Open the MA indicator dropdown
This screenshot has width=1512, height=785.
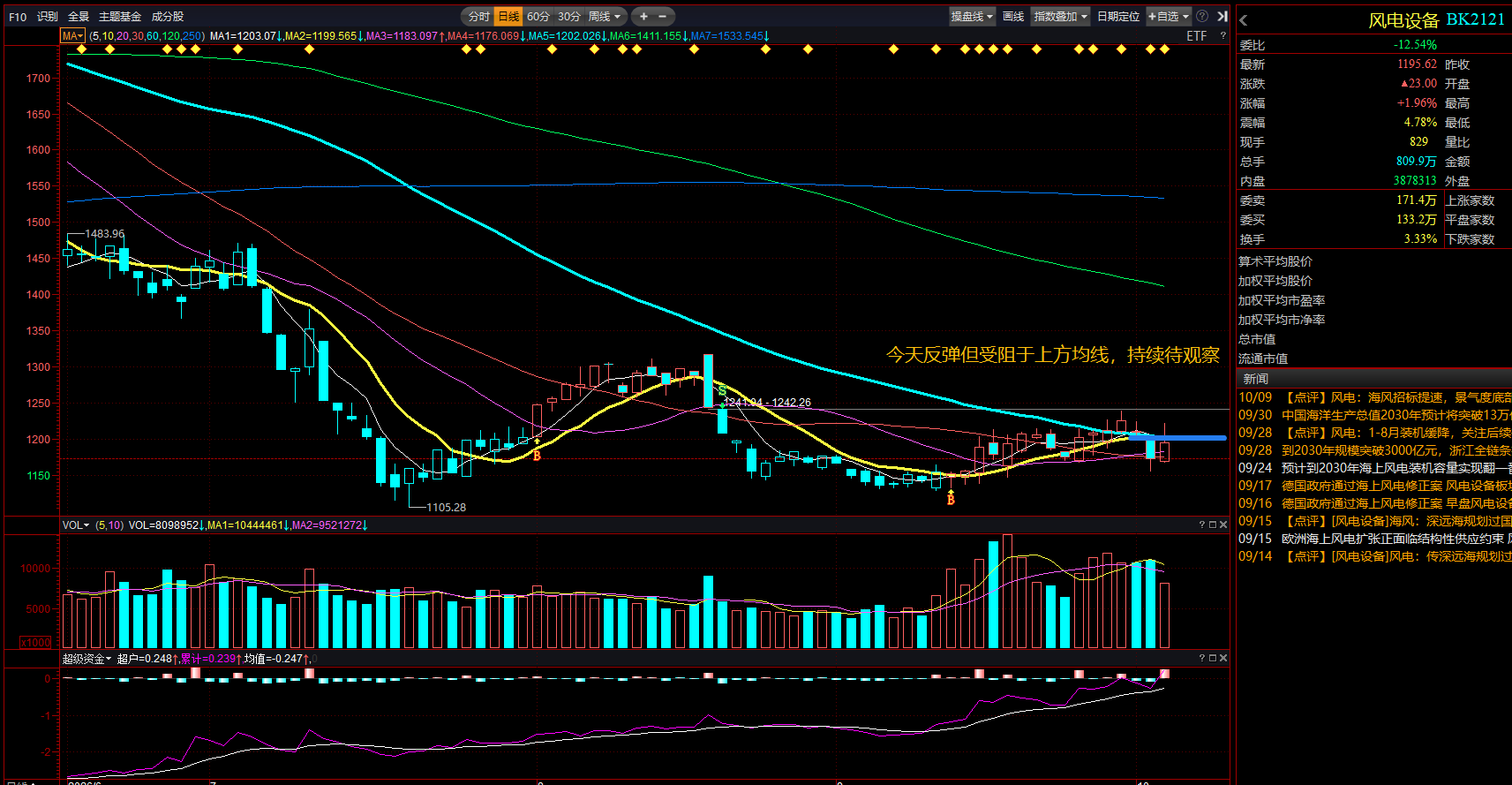coord(72,36)
